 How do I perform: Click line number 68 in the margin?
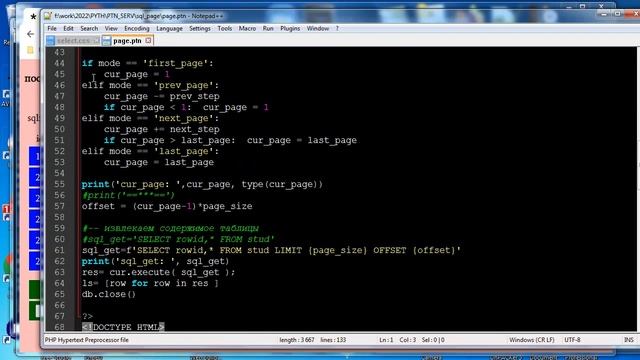60,327
